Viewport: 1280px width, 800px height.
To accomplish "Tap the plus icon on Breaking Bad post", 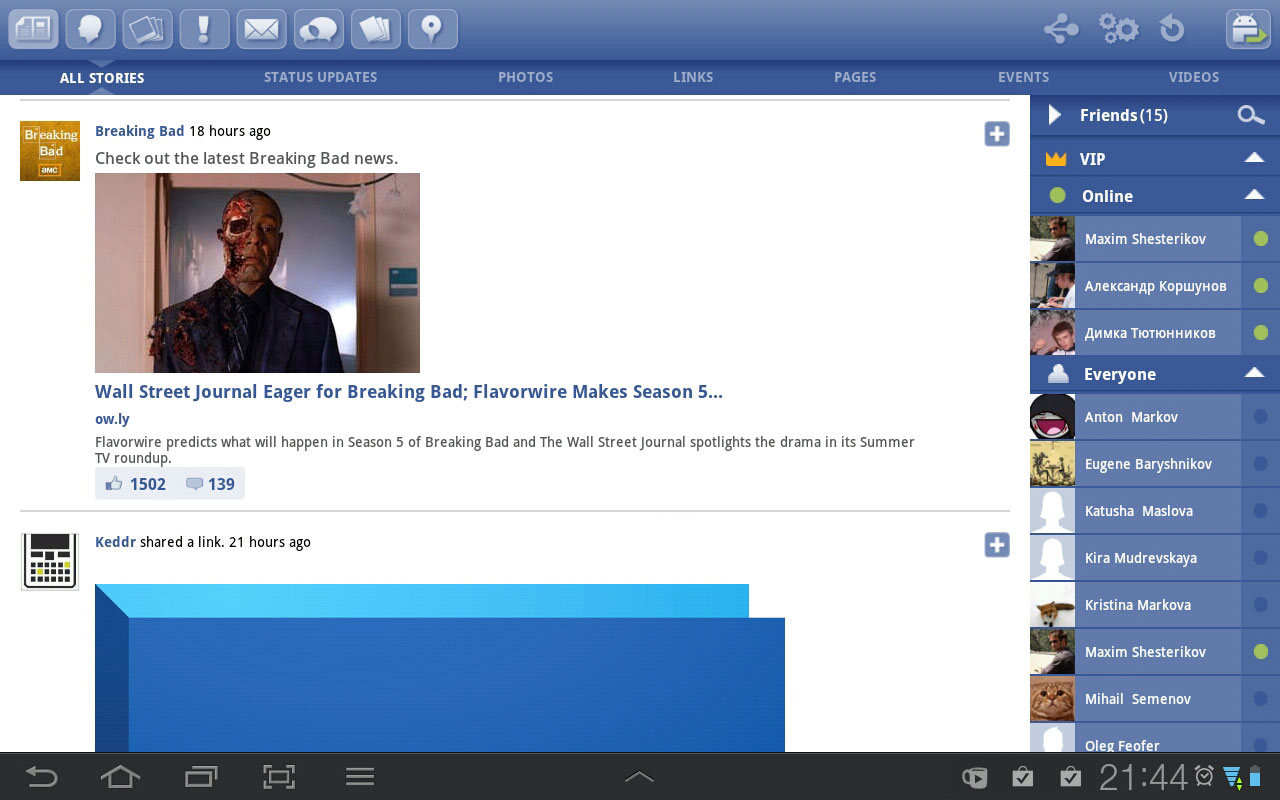I will click(x=997, y=134).
